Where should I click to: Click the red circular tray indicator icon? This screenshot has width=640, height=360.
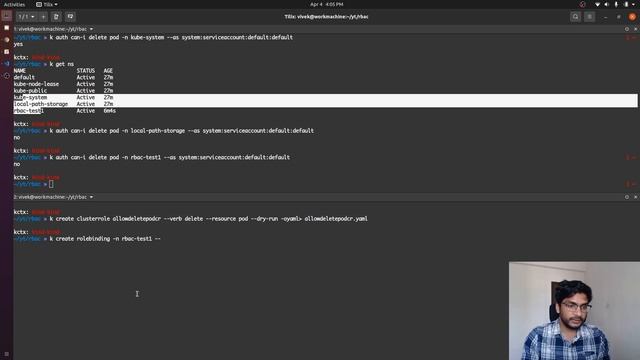click(582, 4)
